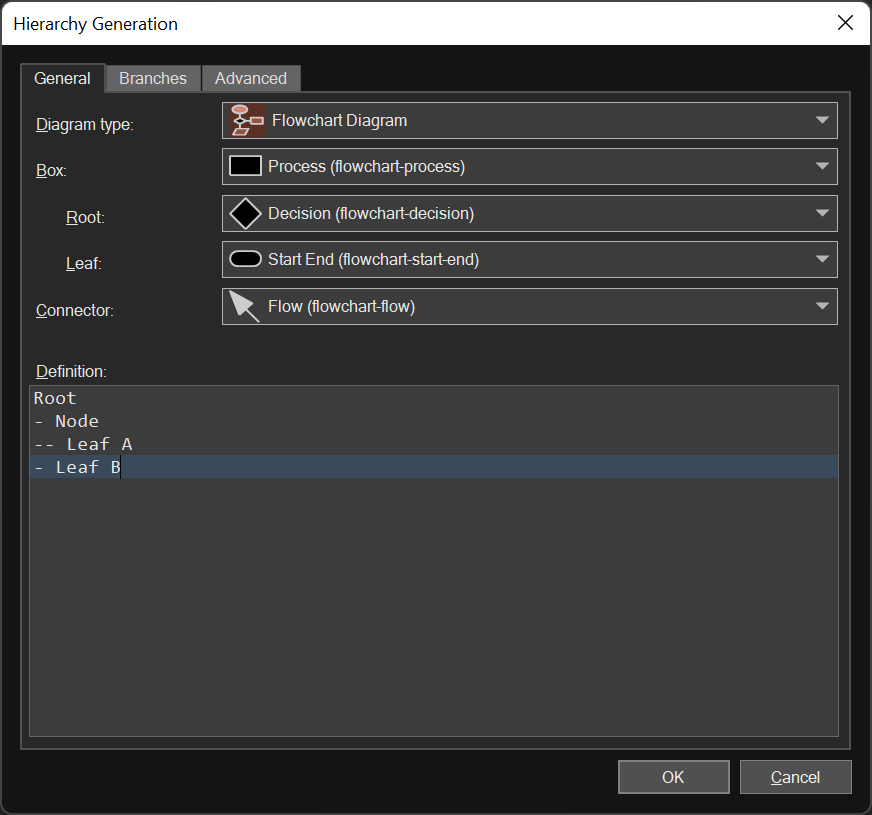Click the Process box rectangle icon
The width and height of the screenshot is (872, 815).
pos(245,167)
